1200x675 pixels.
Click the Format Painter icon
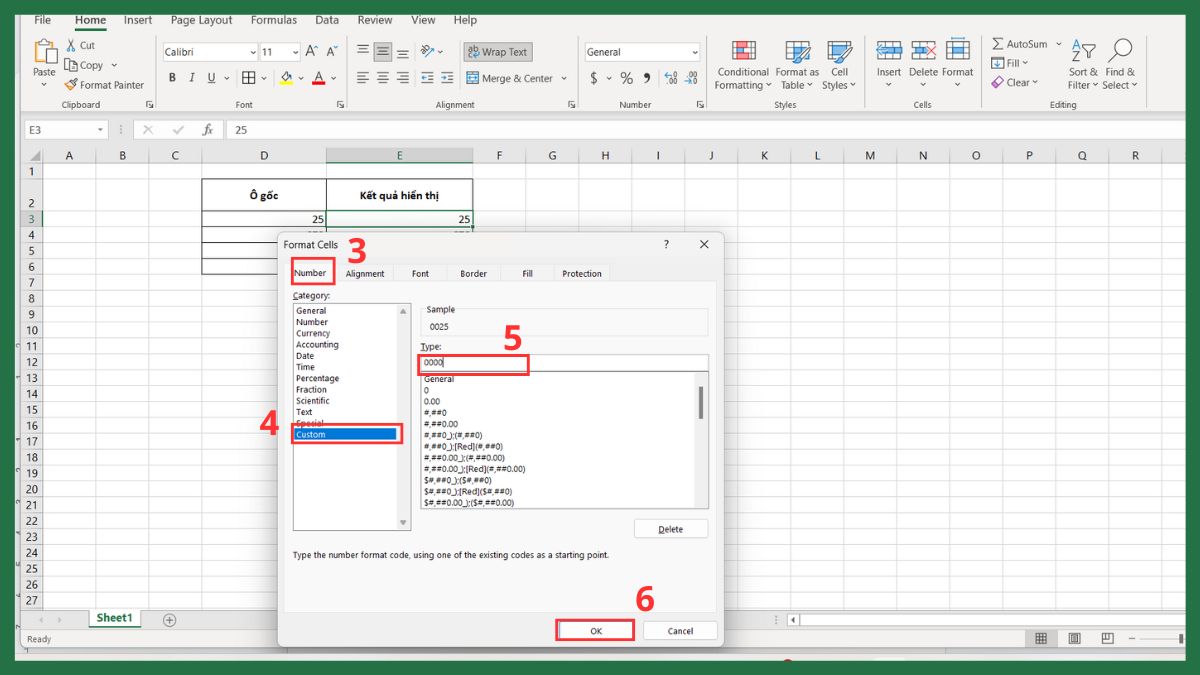71,85
